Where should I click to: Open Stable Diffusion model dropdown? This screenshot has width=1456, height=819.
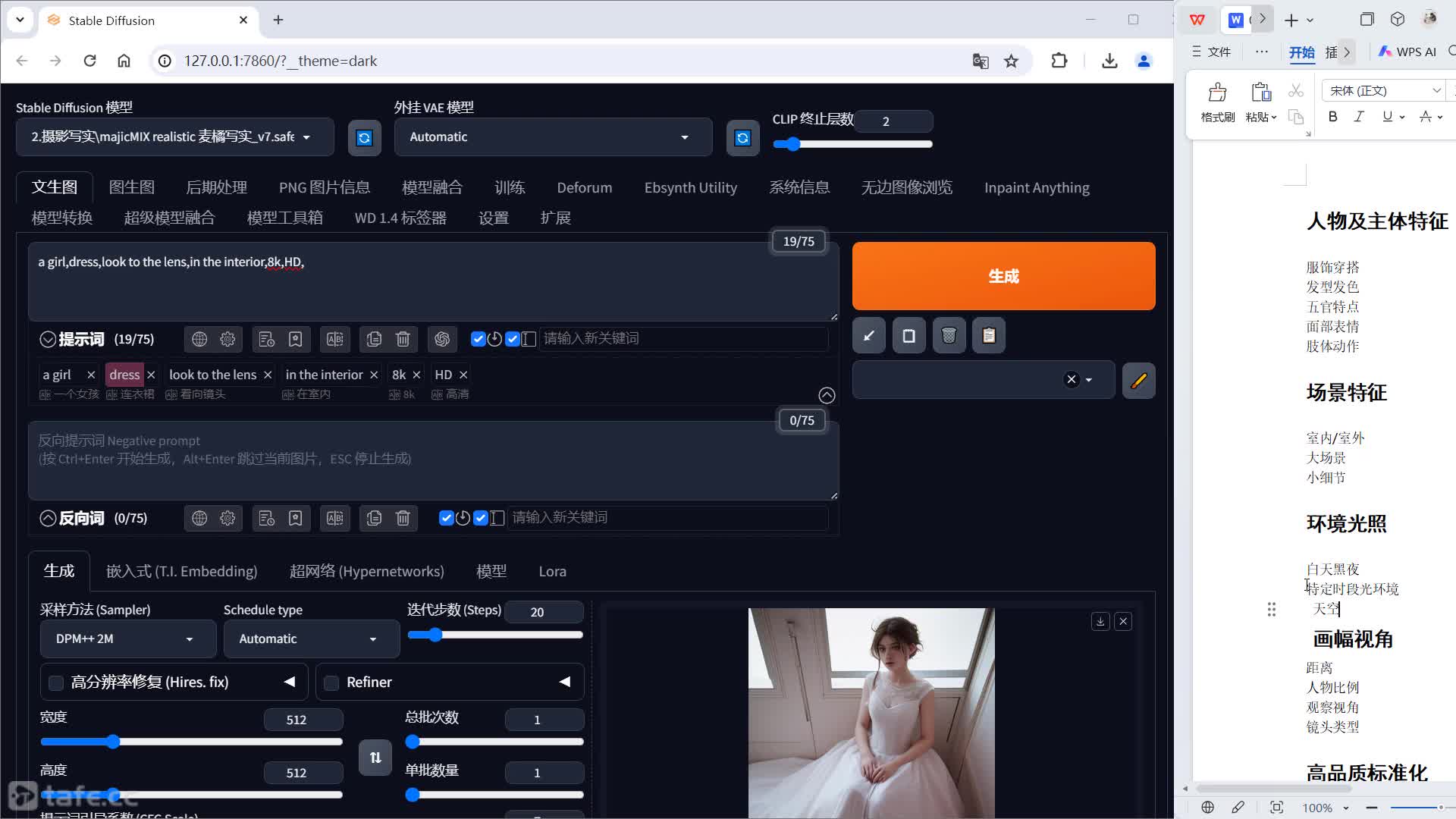pos(174,137)
